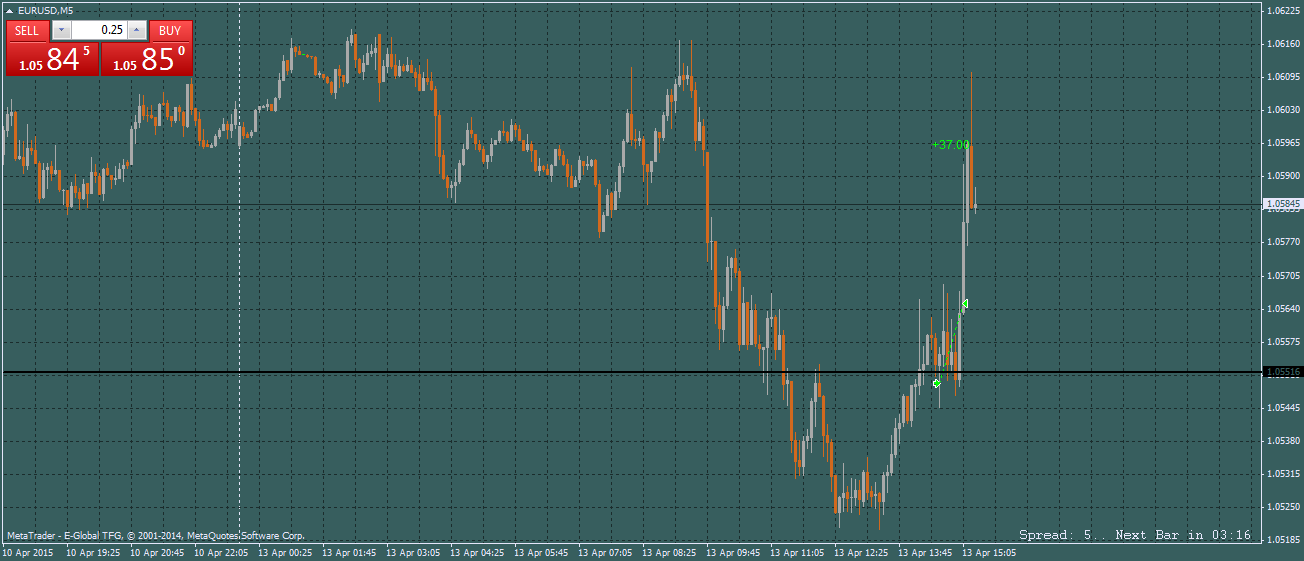Click the '10 Apr 19:25' time label
This screenshot has width=1304, height=561.
[93, 551]
